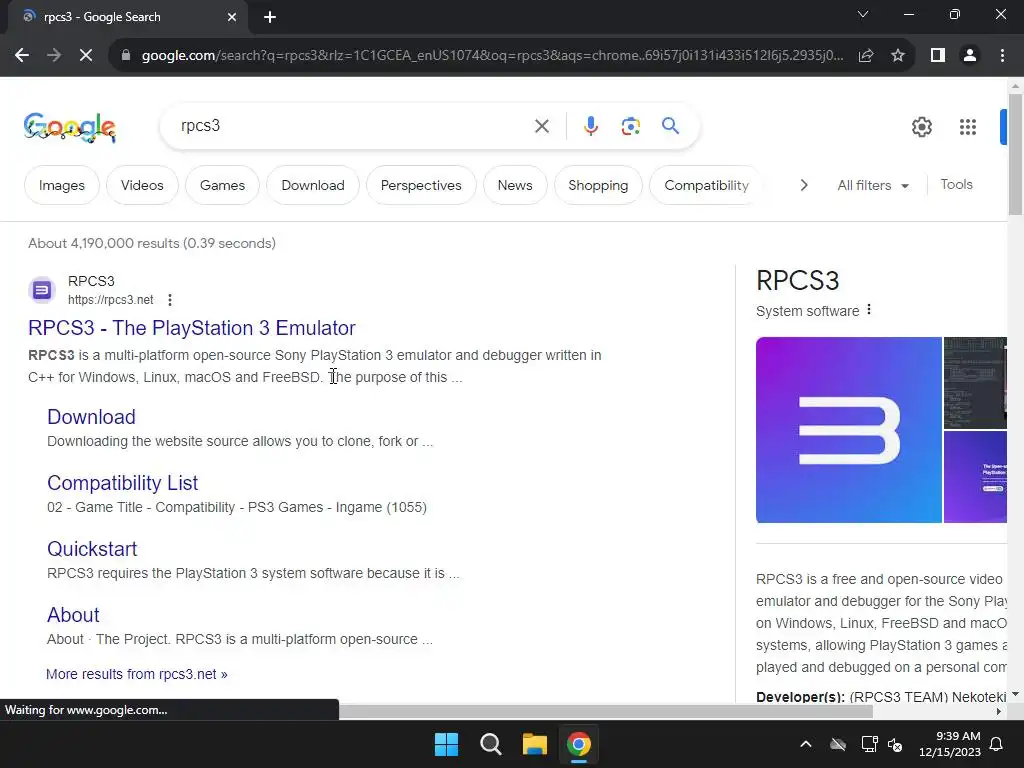Open tab search chevron in title bar
The width and height of the screenshot is (1024, 768).
(863, 14)
